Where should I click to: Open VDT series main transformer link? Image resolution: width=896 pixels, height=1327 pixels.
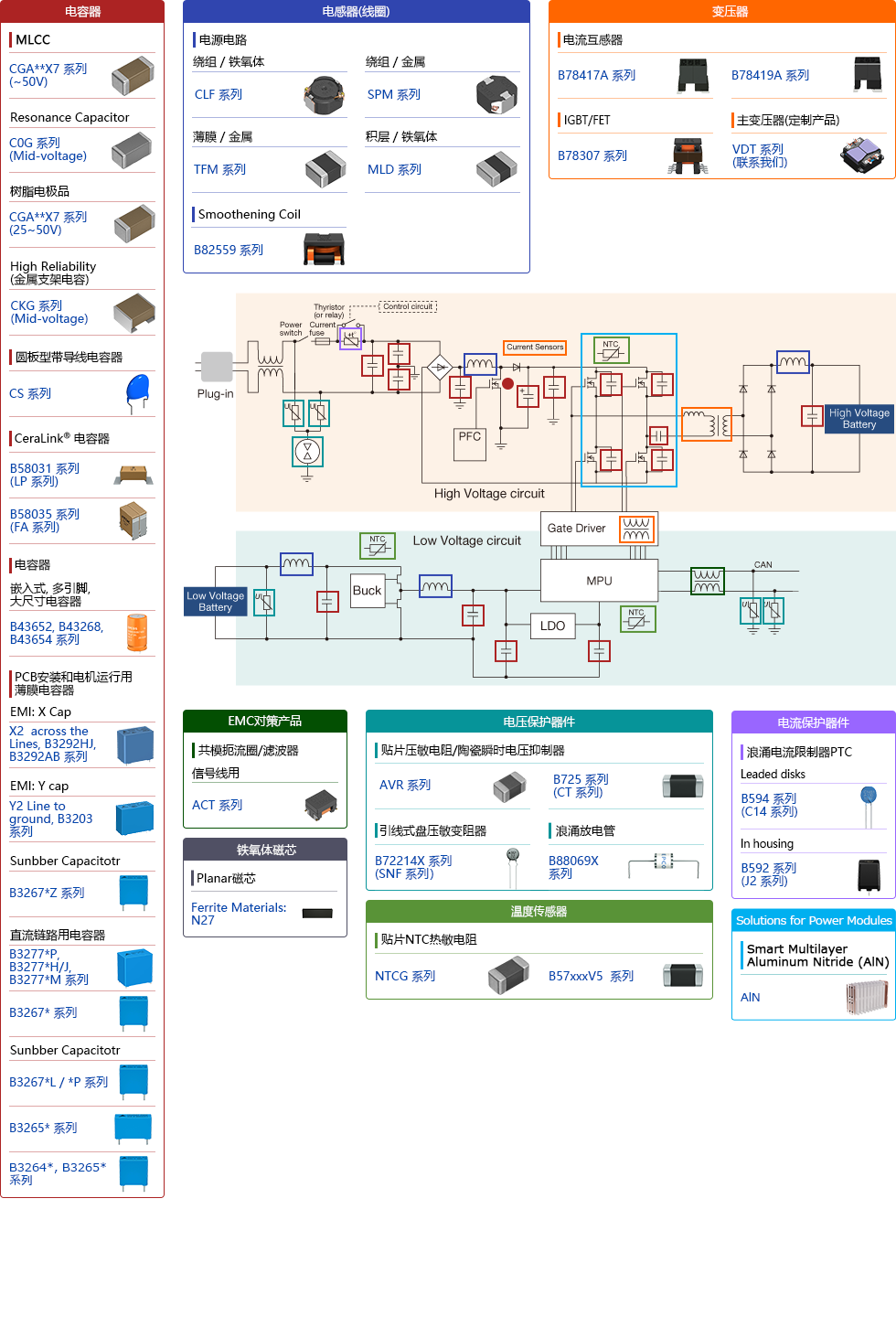760,155
